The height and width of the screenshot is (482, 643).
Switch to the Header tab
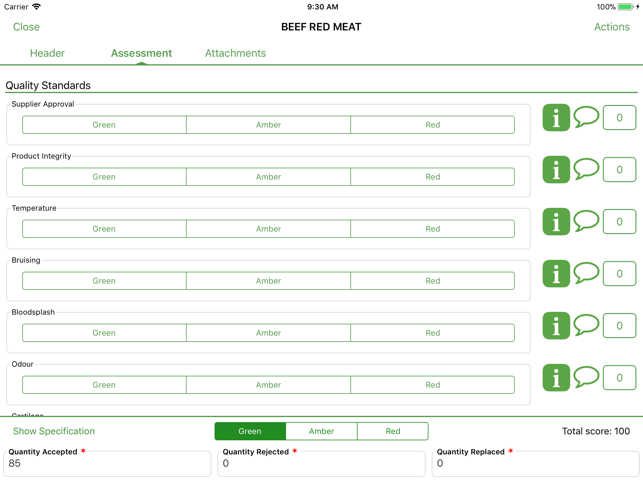click(47, 53)
